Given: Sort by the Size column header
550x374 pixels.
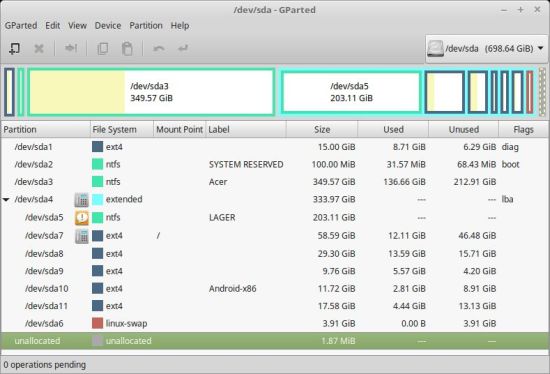Looking at the screenshot, I should [x=322, y=129].
